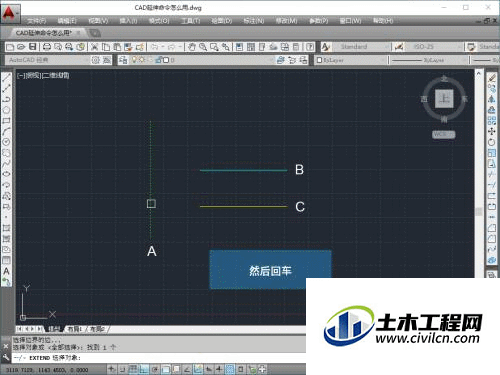Click the [-][俯视][二维线框] viewport label

43,75
